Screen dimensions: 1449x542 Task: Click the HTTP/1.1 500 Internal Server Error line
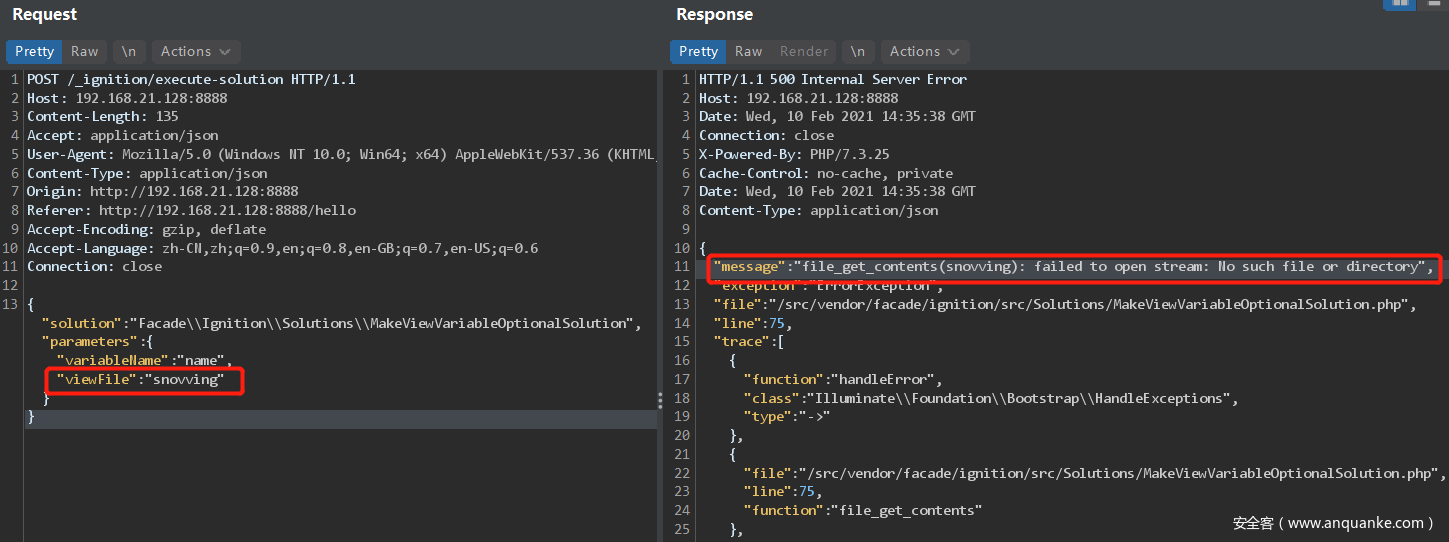point(833,79)
